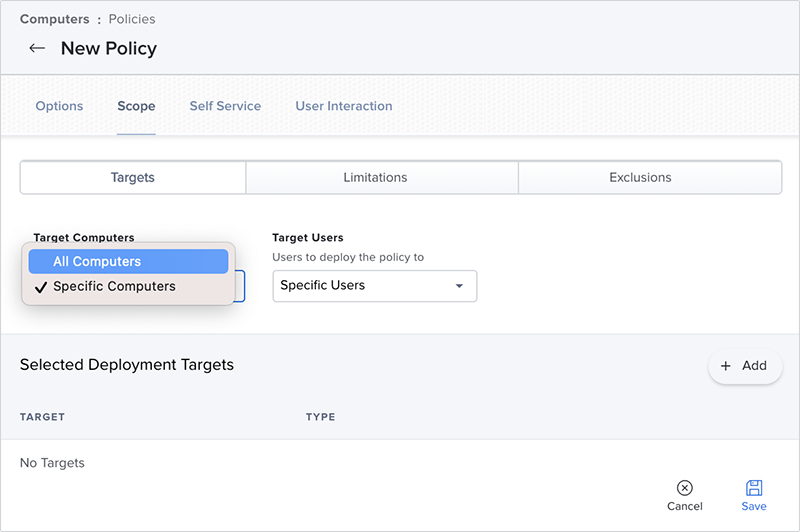Go to the User Interaction tab
Viewport: 800px width, 532px height.
click(x=343, y=106)
